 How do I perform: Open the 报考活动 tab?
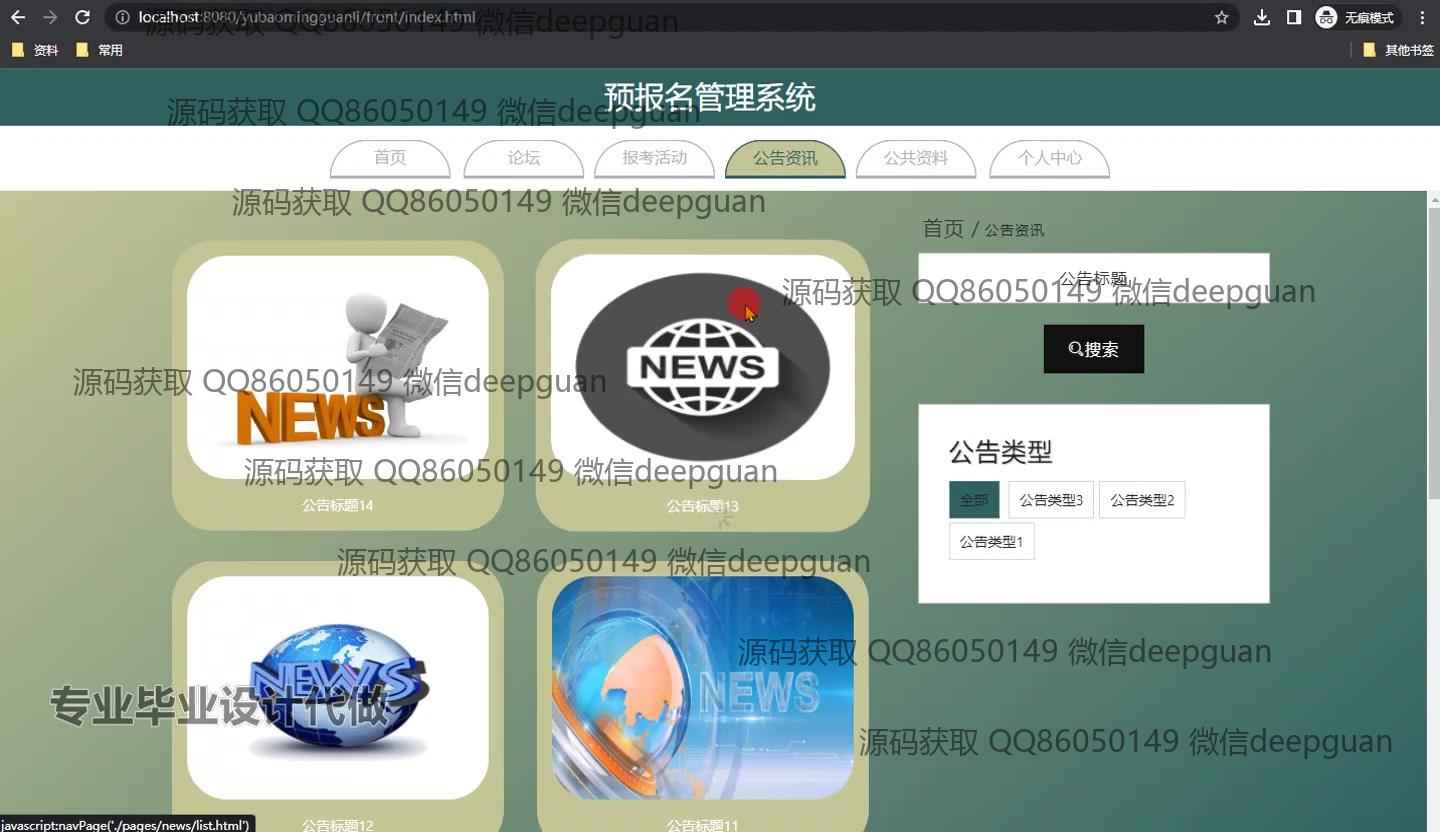point(654,158)
